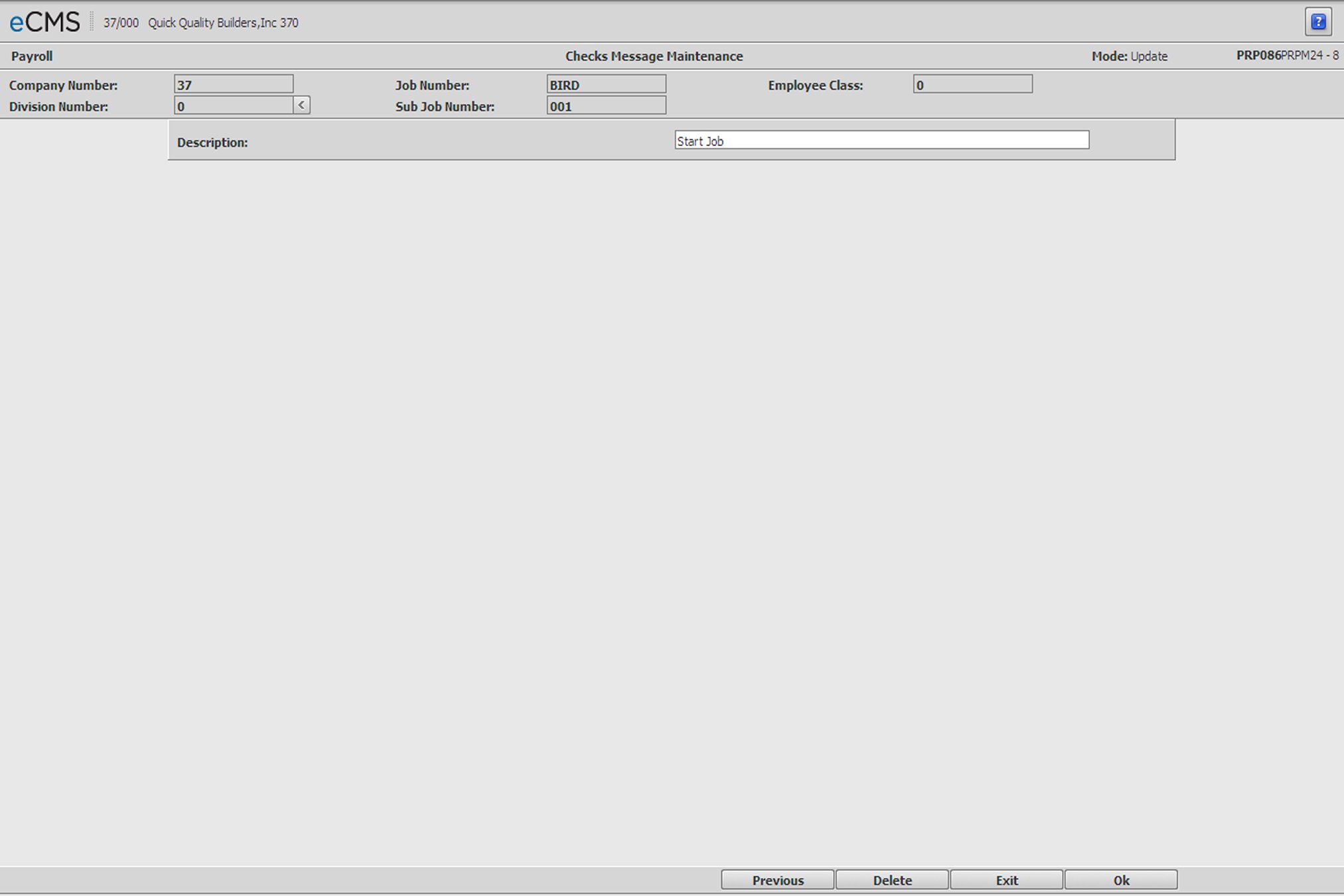Screen dimensions: 1344x896
Task: Click the Quick Quality Builders company text
Action: (x=222, y=23)
